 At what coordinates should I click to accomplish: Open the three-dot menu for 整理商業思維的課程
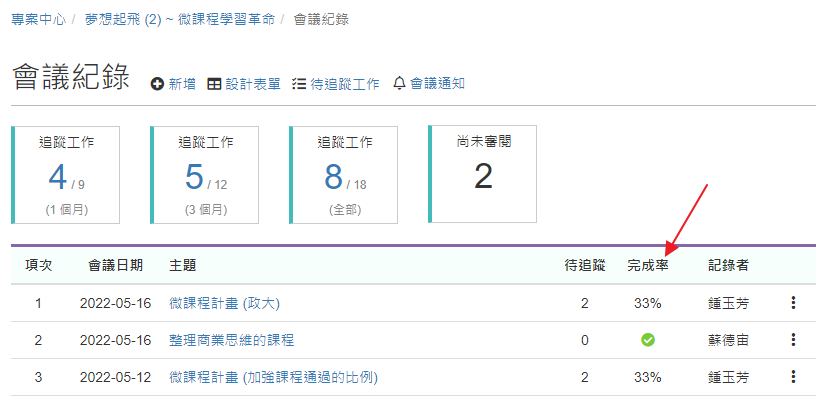coord(793,340)
